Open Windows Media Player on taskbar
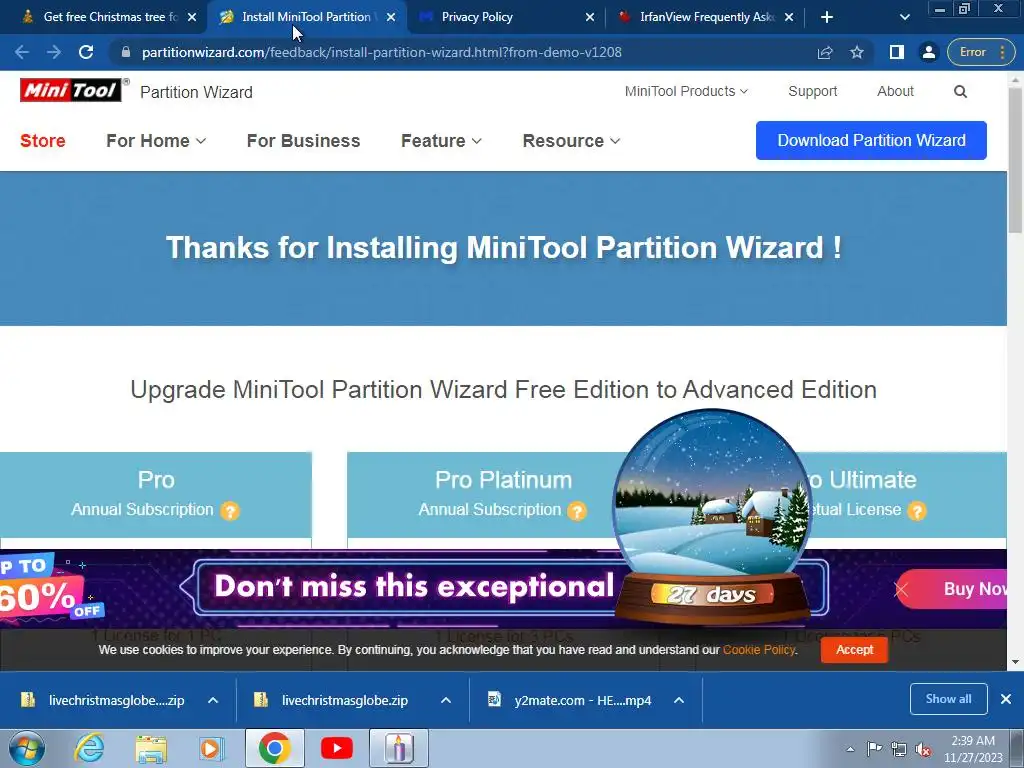1024x768 pixels. 212,748
